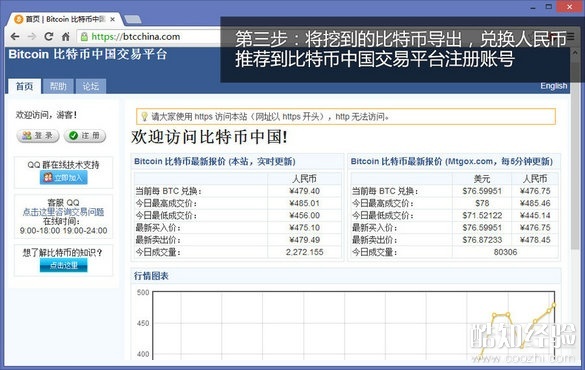Select the $71.52122 Mtgox lowest price

pyautogui.click(x=482, y=216)
